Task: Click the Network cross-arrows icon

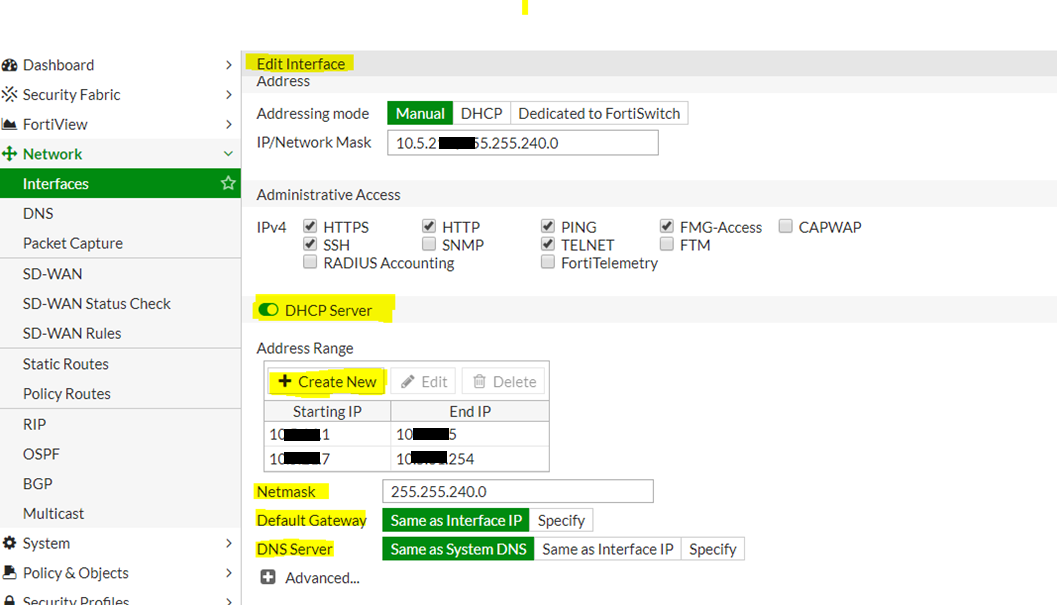Action: point(10,154)
